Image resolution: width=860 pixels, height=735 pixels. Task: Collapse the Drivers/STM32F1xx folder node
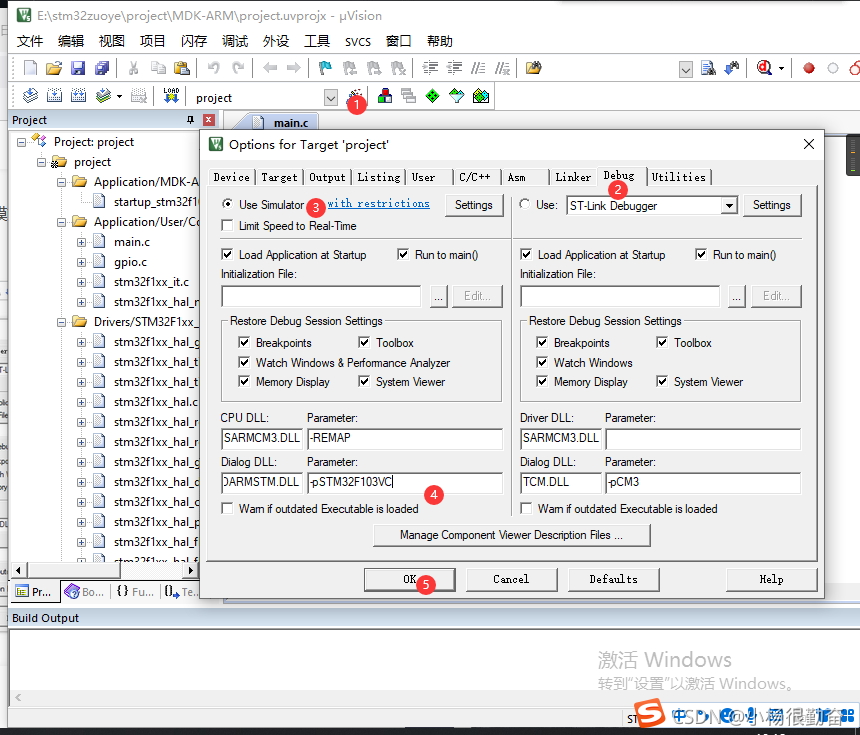(61, 322)
